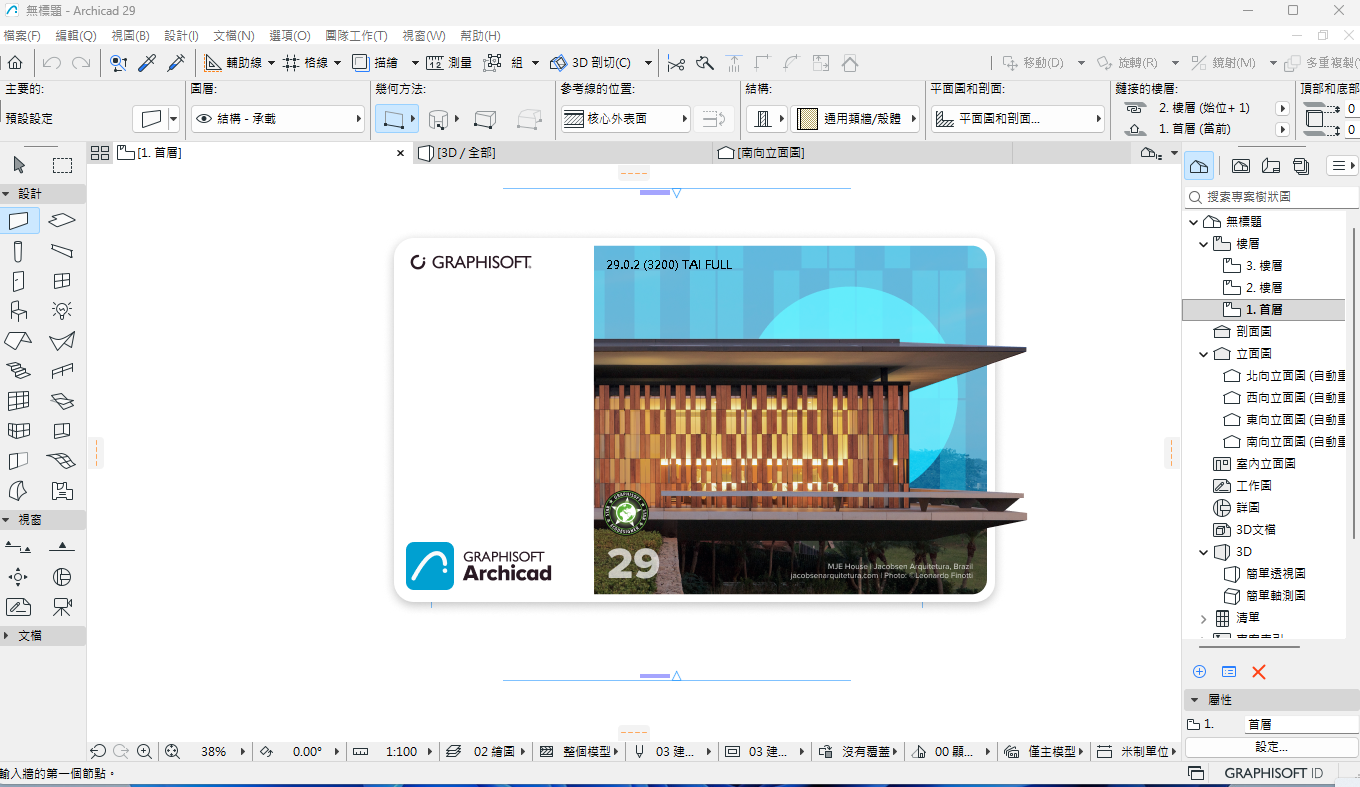Viewport: 1360px width, 787px height.
Task: Toggle the Grid snap button
Action: pyautogui.click(x=306, y=63)
